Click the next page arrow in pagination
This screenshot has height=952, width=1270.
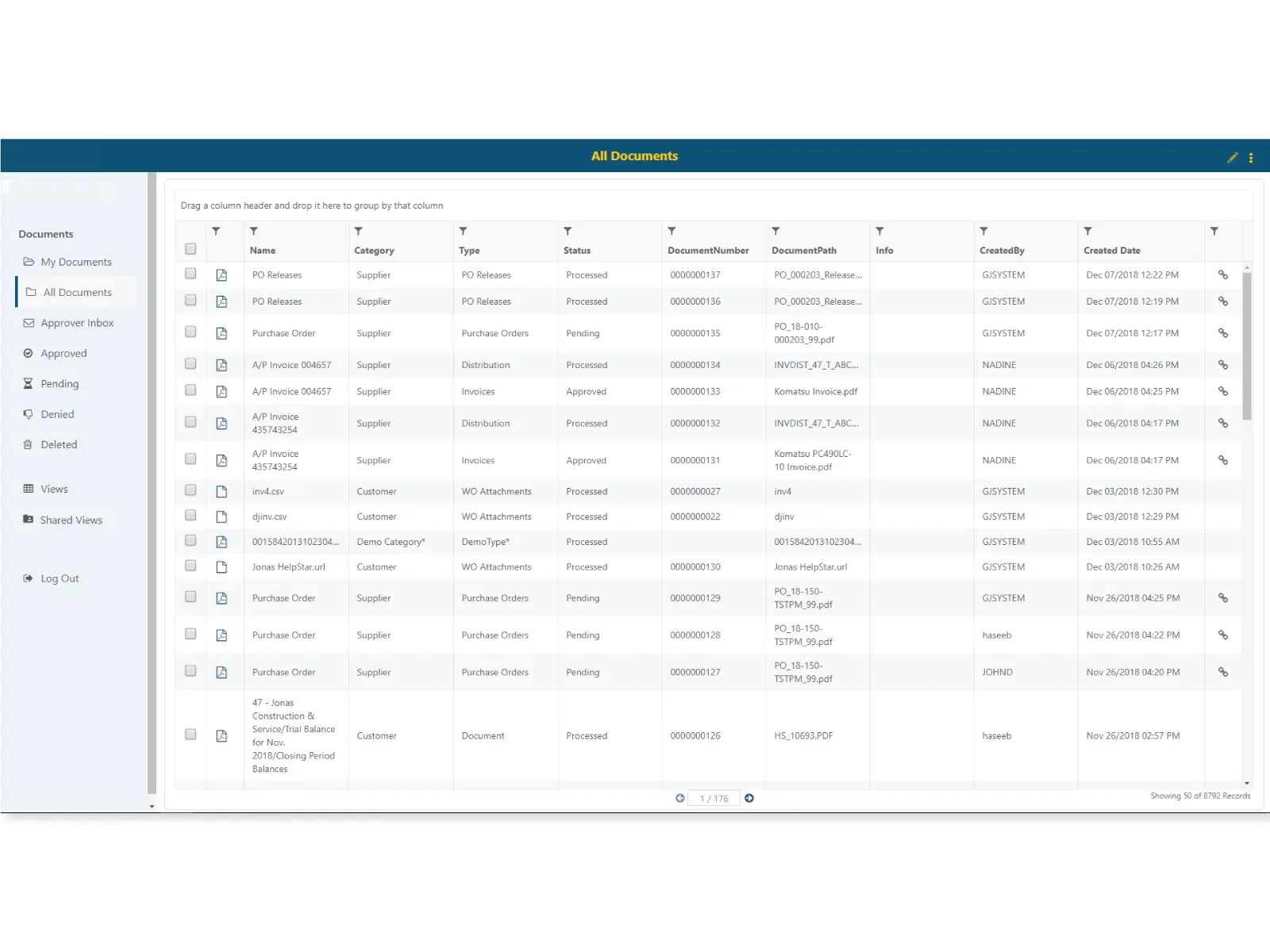(749, 798)
